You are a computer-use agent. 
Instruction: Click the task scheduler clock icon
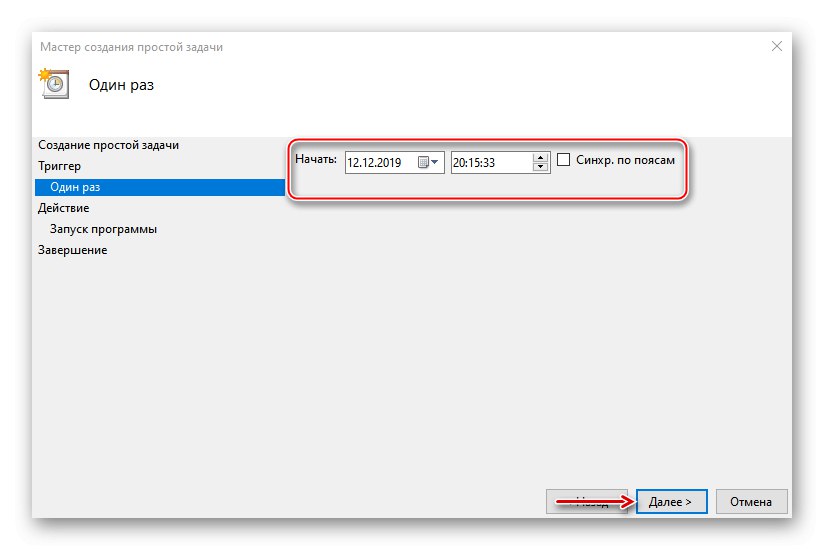click(54, 84)
